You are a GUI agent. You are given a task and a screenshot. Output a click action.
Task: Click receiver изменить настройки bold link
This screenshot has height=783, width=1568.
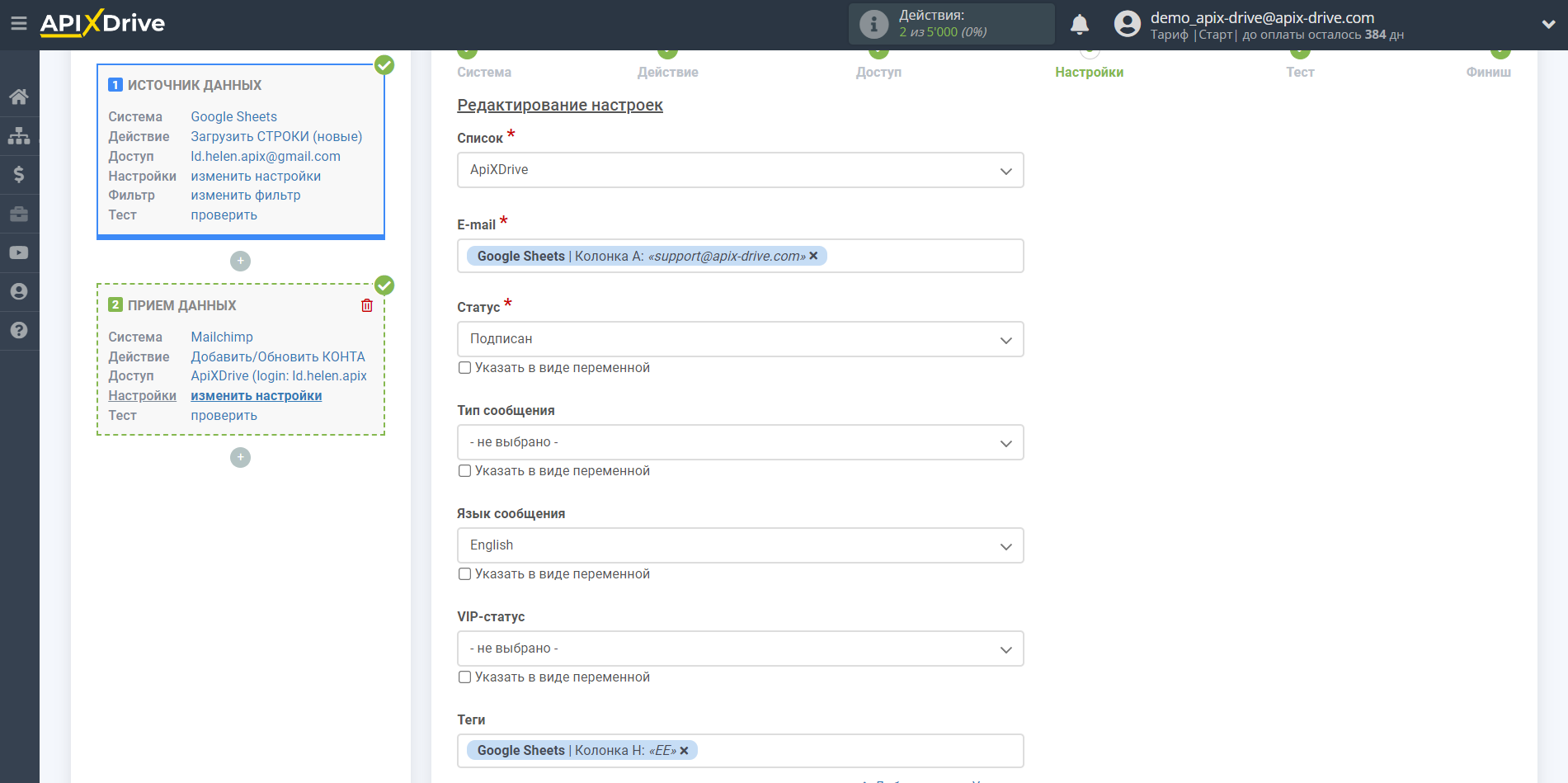257,396
